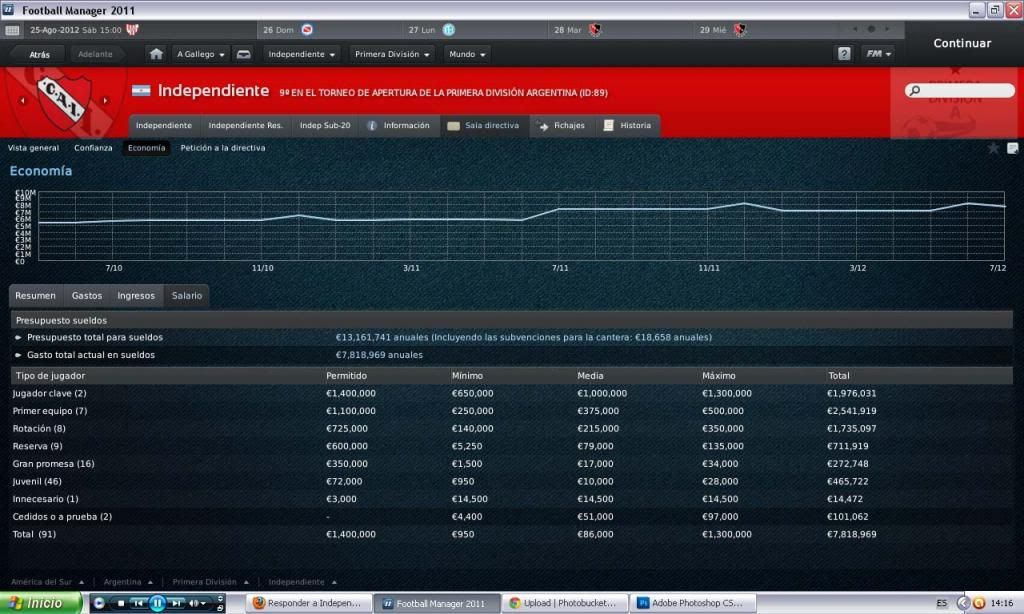Open the Información tab

click(398, 125)
